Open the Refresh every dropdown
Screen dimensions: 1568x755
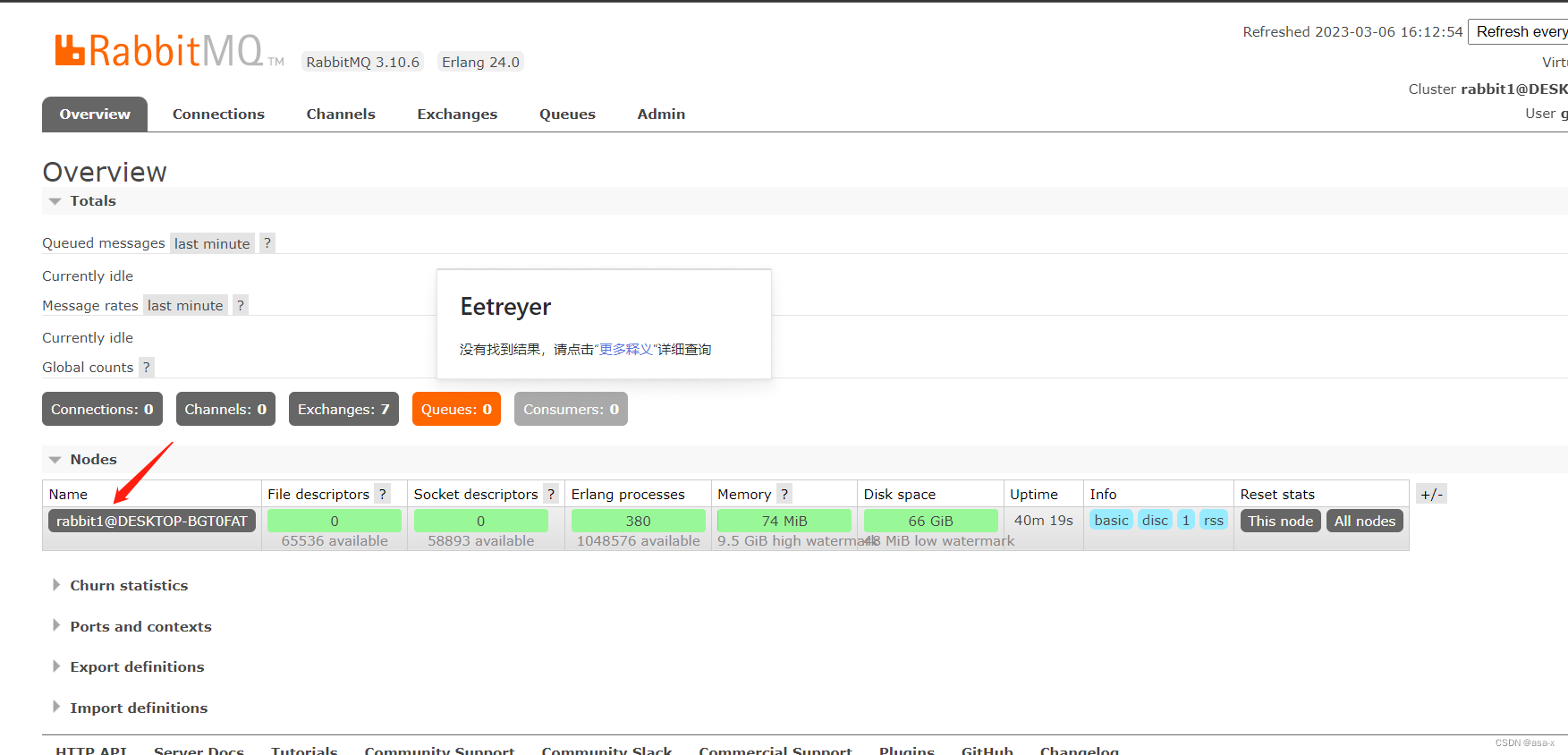[x=1518, y=31]
